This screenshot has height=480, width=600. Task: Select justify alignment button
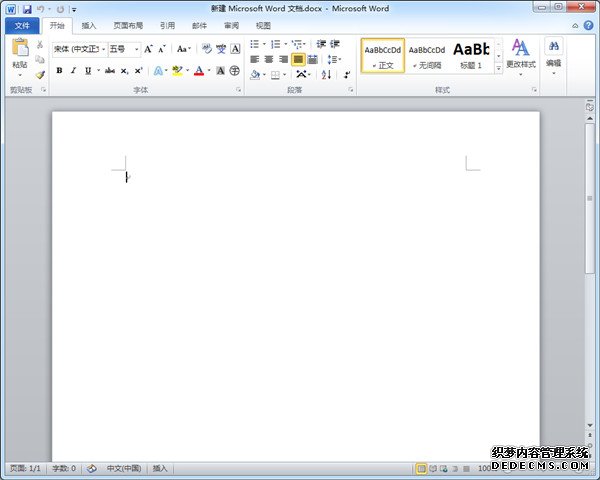point(298,59)
